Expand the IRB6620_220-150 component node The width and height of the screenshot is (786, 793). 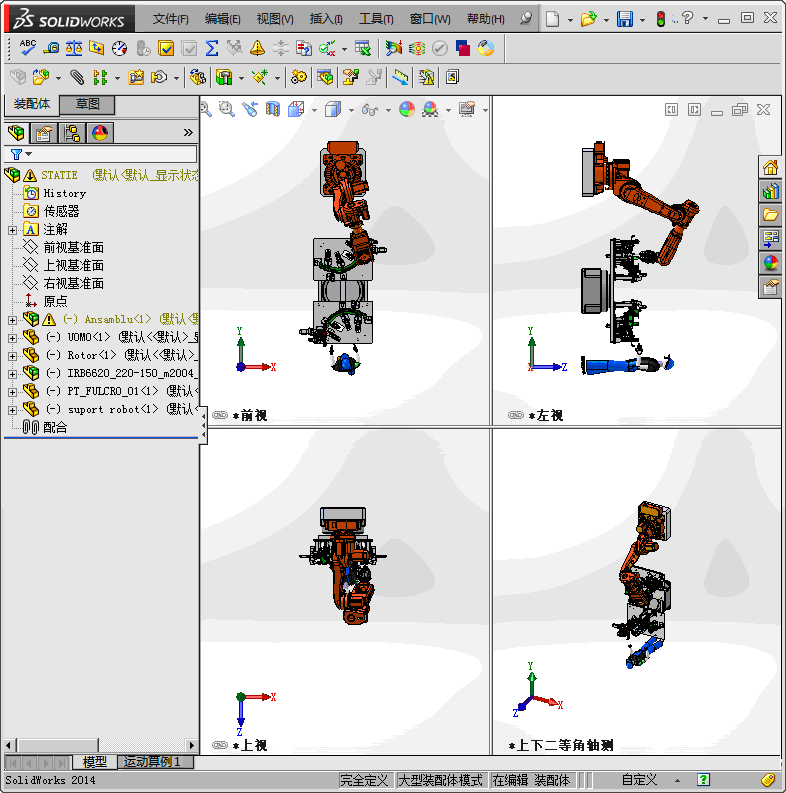[12, 374]
